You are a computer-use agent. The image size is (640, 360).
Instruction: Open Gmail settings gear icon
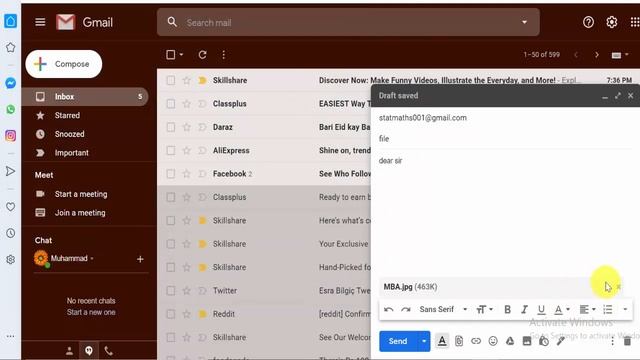[611, 22]
